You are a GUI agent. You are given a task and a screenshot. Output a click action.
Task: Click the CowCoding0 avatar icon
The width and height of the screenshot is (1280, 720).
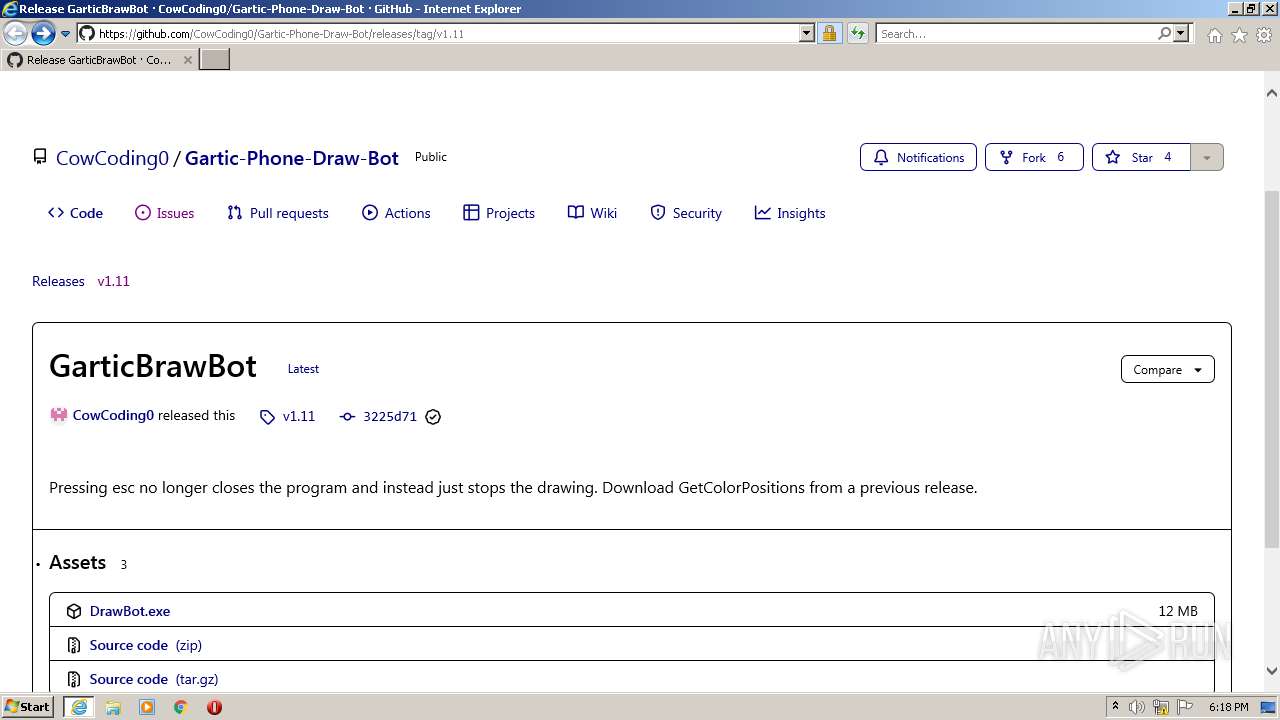59,416
